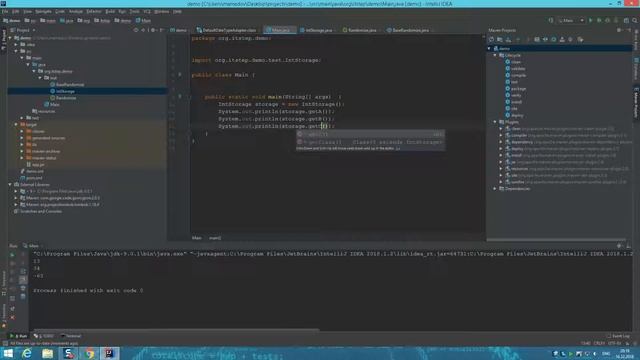640x360 pixels.
Task: Open the BaseRandomize class in the Project tree
Action: 67,84
